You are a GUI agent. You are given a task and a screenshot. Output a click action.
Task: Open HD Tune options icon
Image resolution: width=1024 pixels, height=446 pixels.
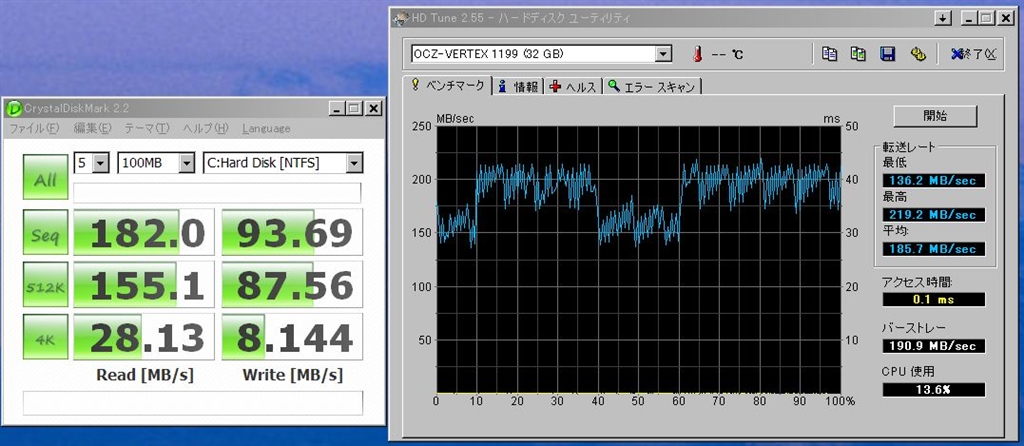(917, 54)
